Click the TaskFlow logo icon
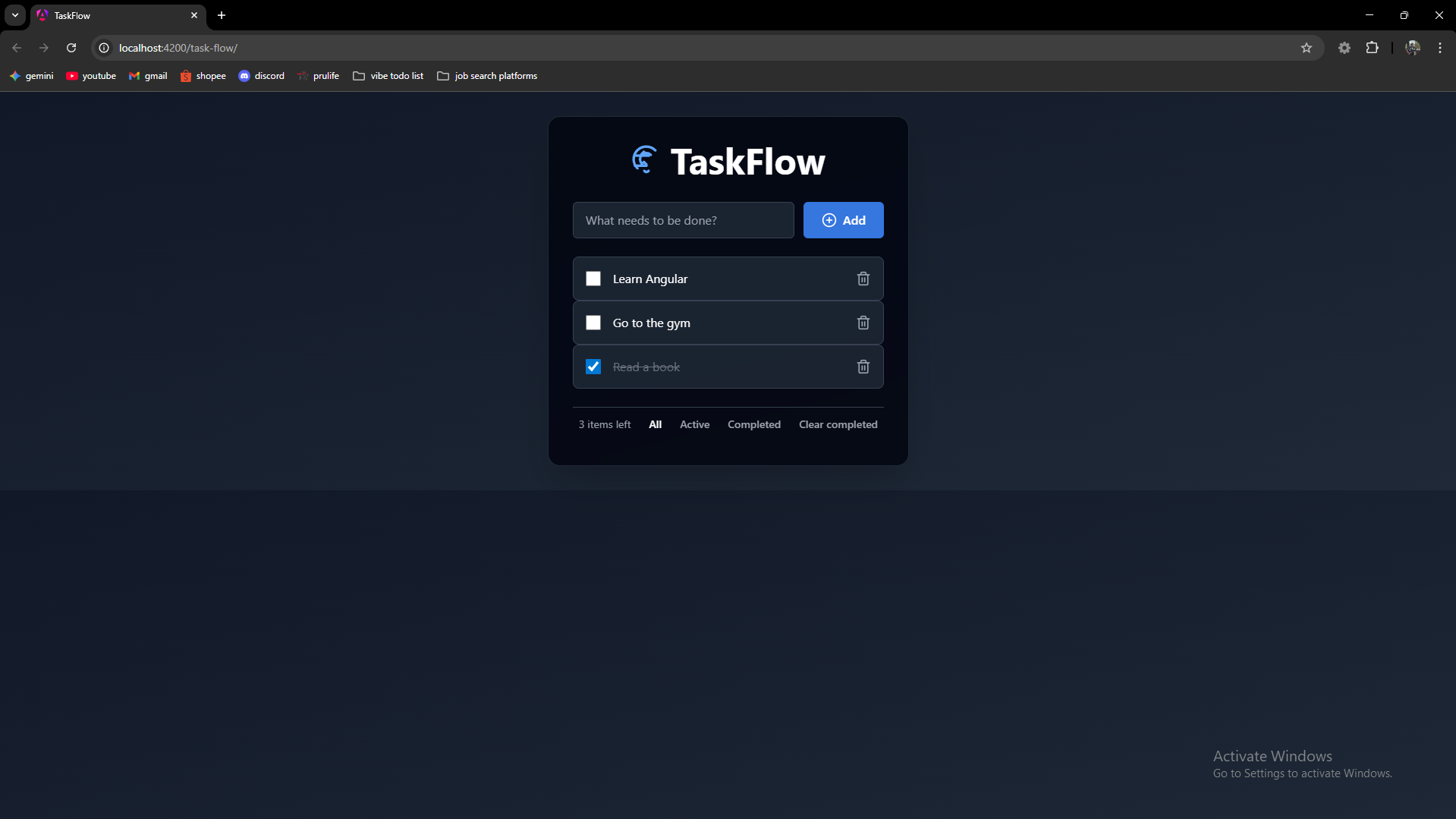The image size is (1456, 819). [643, 159]
